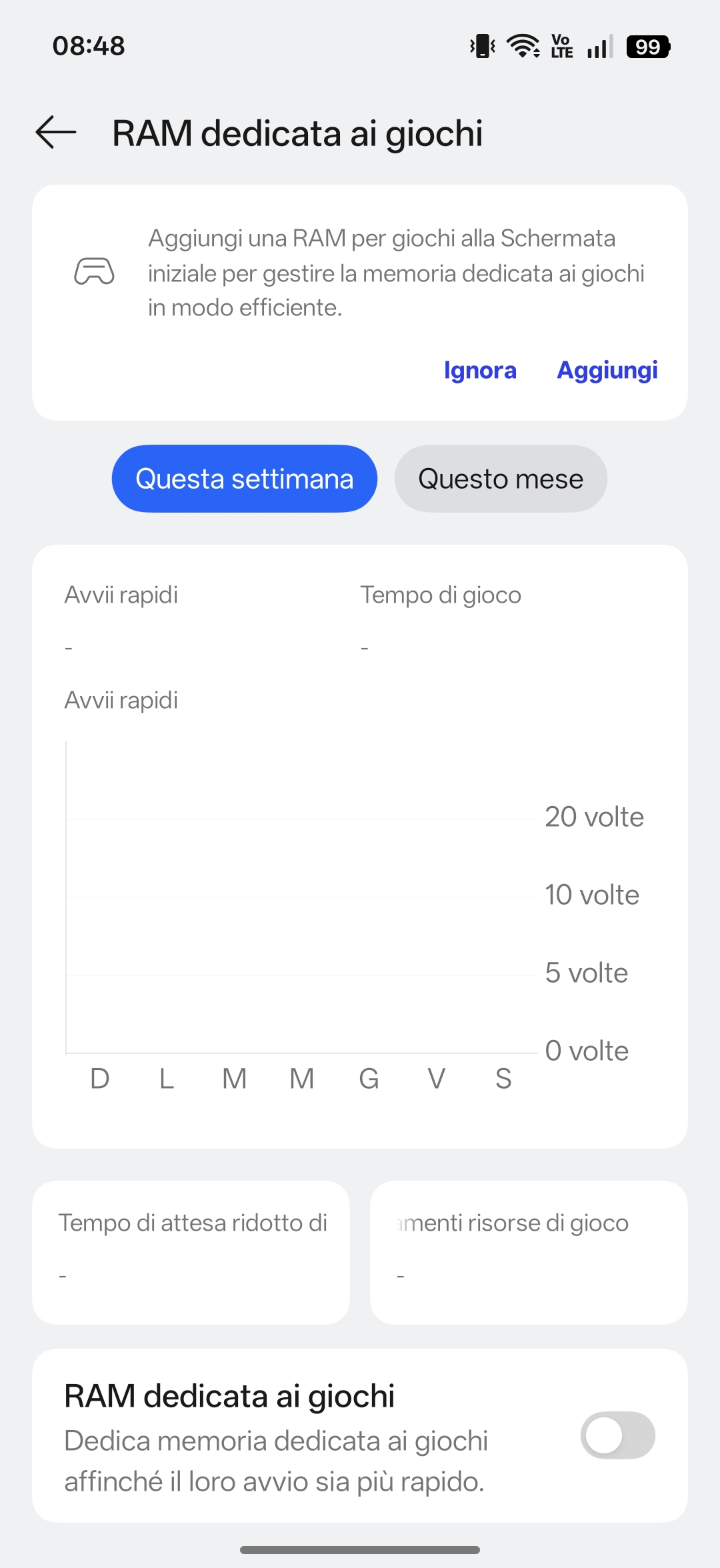
Task: Tap the VoLTE status icon
Action: [x=562, y=47]
